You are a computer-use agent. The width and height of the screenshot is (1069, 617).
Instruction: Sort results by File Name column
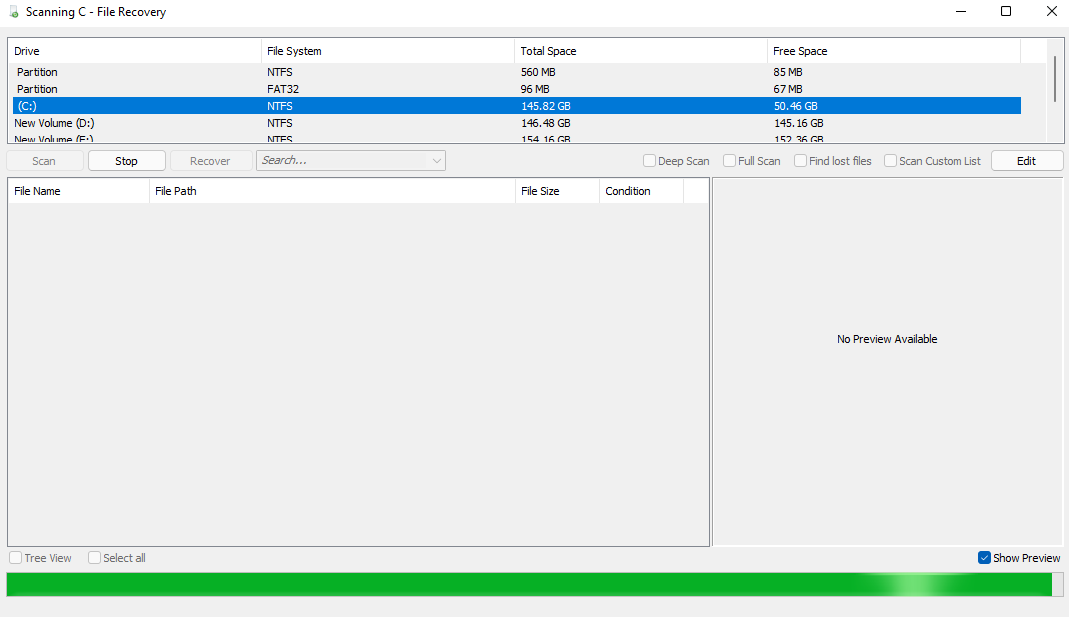[78, 191]
